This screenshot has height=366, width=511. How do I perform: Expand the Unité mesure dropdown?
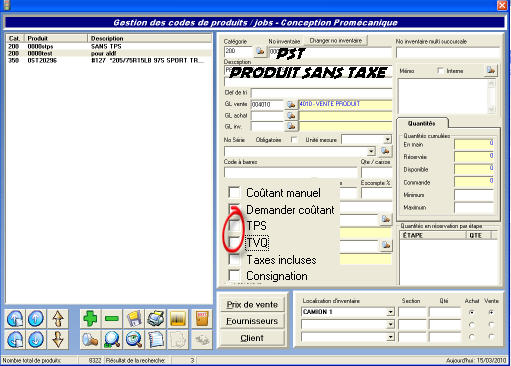[387, 139]
